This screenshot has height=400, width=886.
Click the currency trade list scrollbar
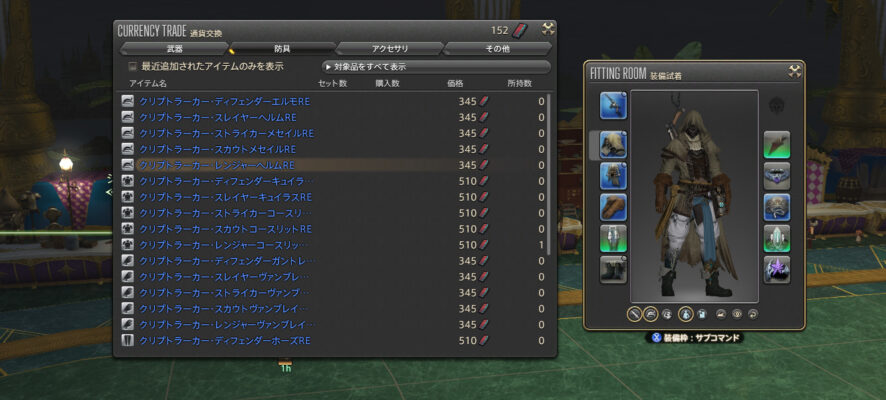click(x=550, y=220)
